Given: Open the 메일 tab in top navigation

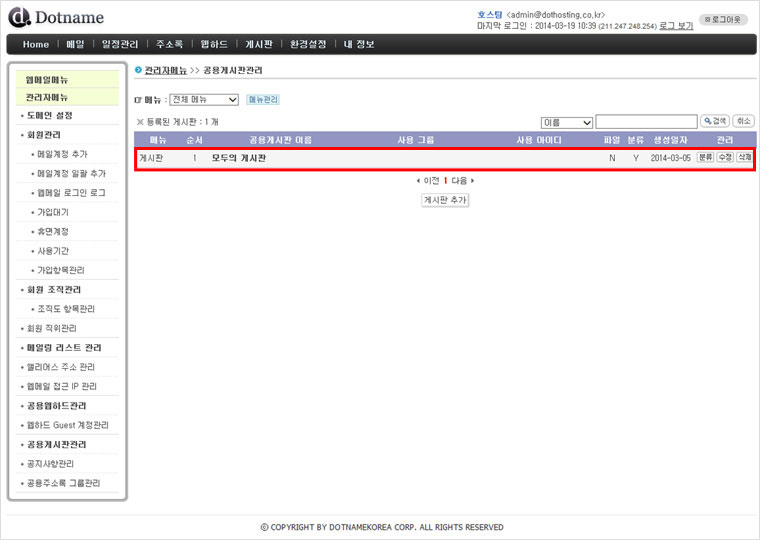Looking at the screenshot, I should click(x=75, y=44).
